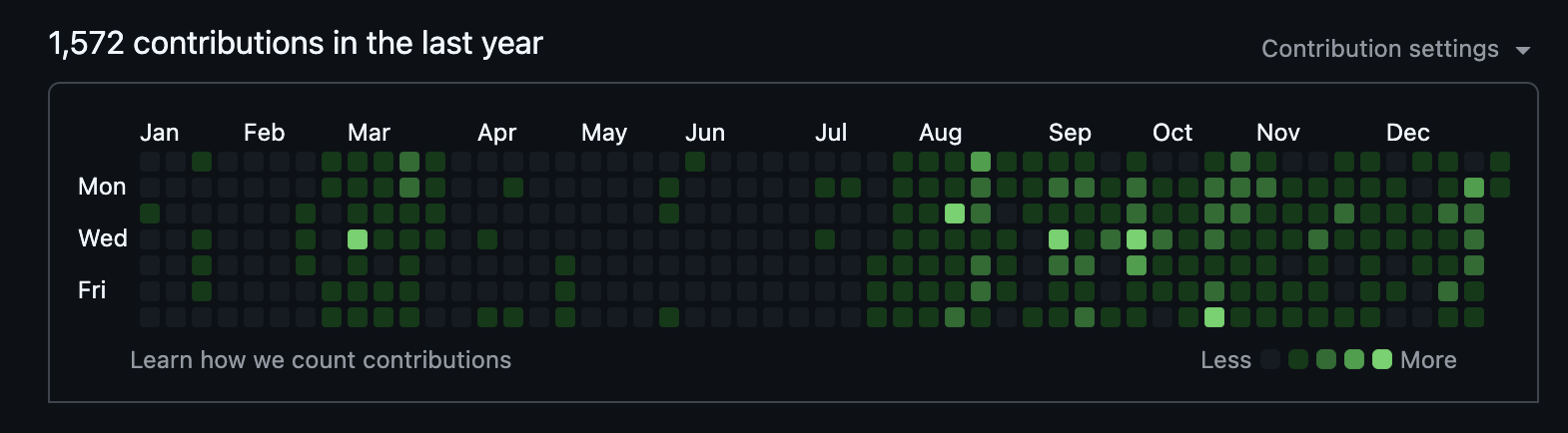Select the second-brightest green legend swatch
This screenshot has width=1568, height=433.
[1354, 359]
